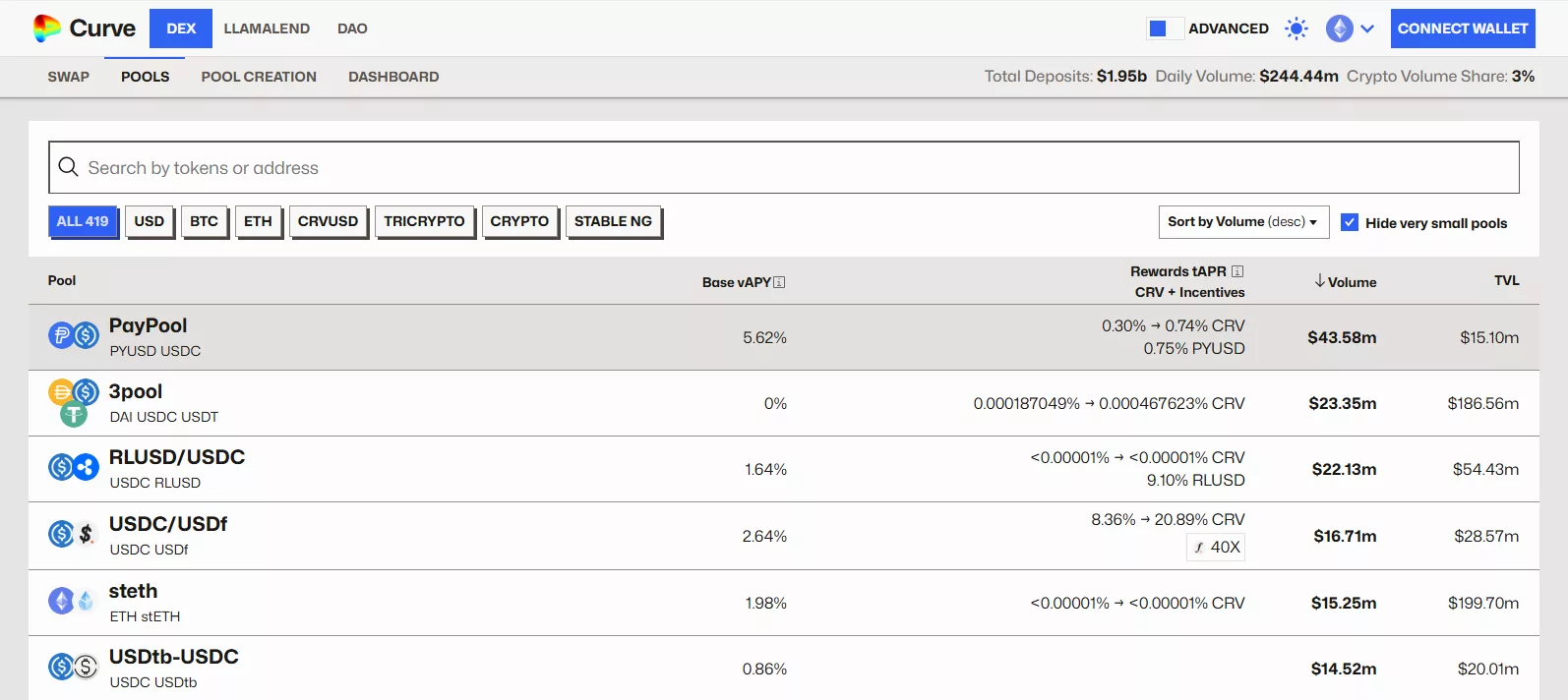The width and height of the screenshot is (1568, 700).
Task: Click the 40X points badge
Action: pos(1216,547)
